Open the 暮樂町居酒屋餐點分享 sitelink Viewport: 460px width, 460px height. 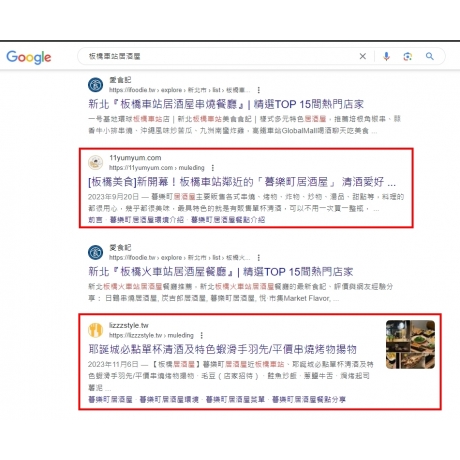pos(309,399)
